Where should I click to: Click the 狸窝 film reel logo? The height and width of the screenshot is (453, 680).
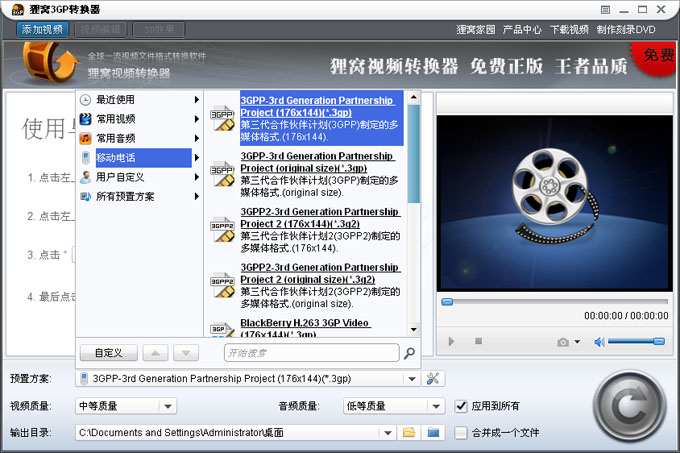point(52,63)
